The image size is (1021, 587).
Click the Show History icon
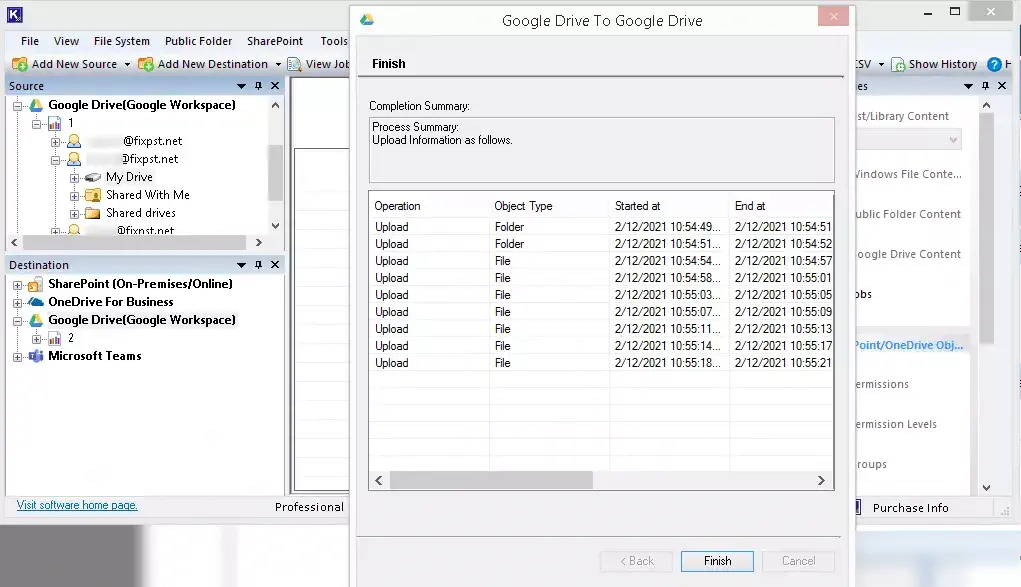pos(898,64)
